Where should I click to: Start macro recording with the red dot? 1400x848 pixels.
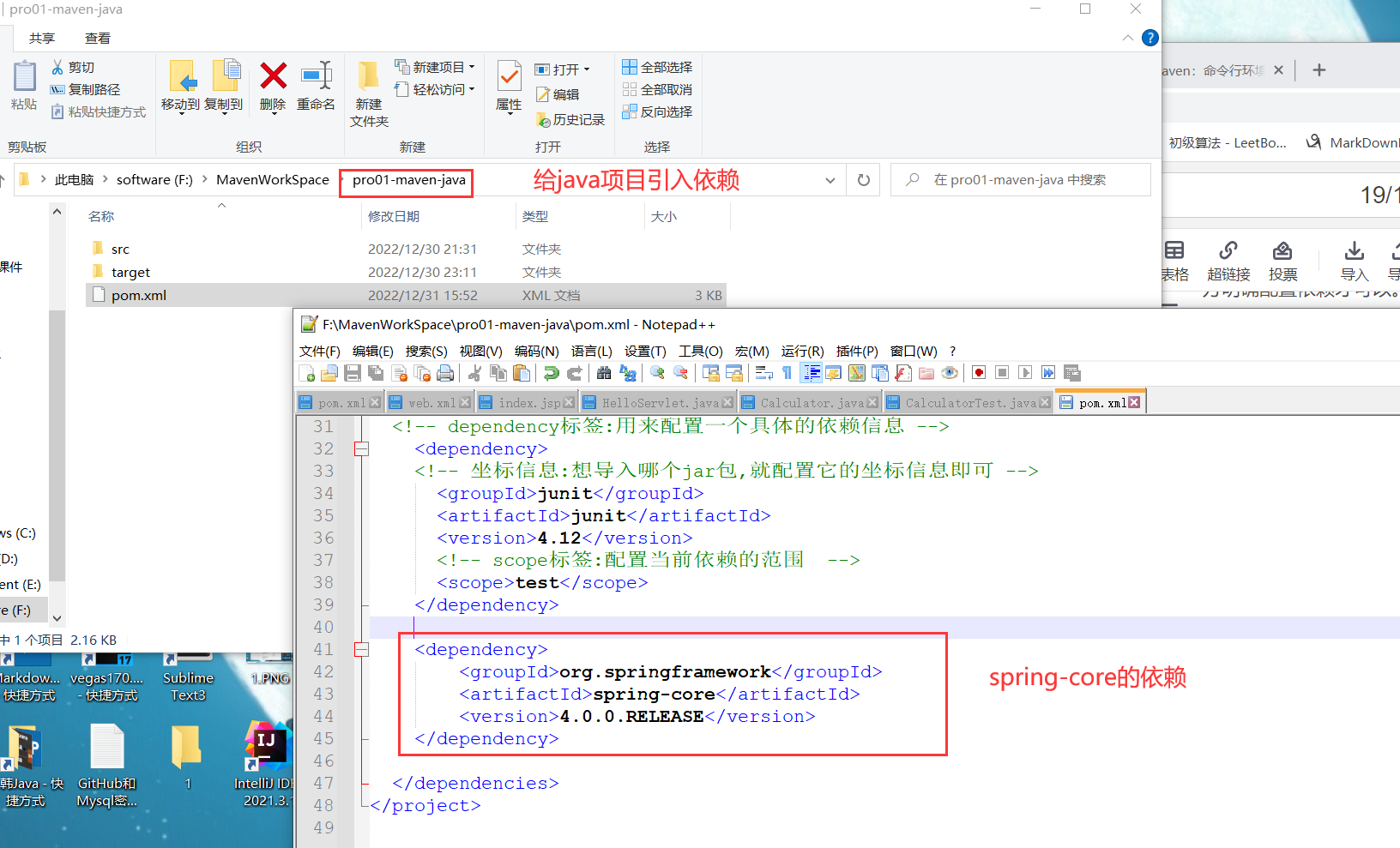[x=979, y=373]
